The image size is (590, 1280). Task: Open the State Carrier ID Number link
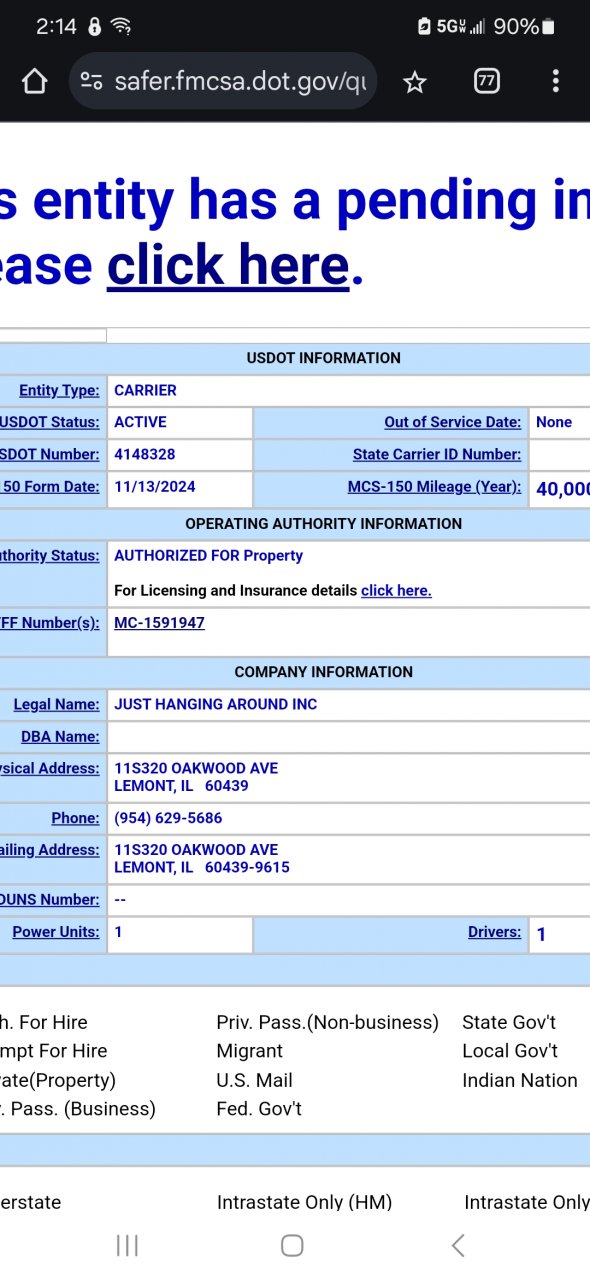click(437, 454)
